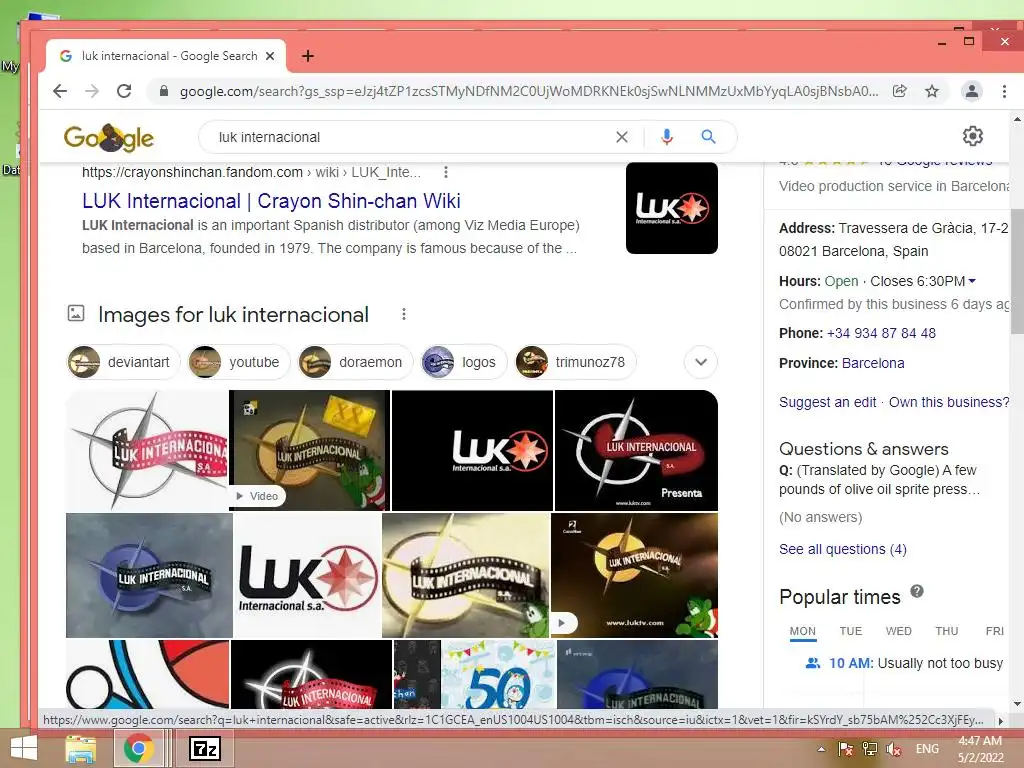Open options menu for Crayon Shin-chan result
The image size is (1024, 768).
pos(445,172)
